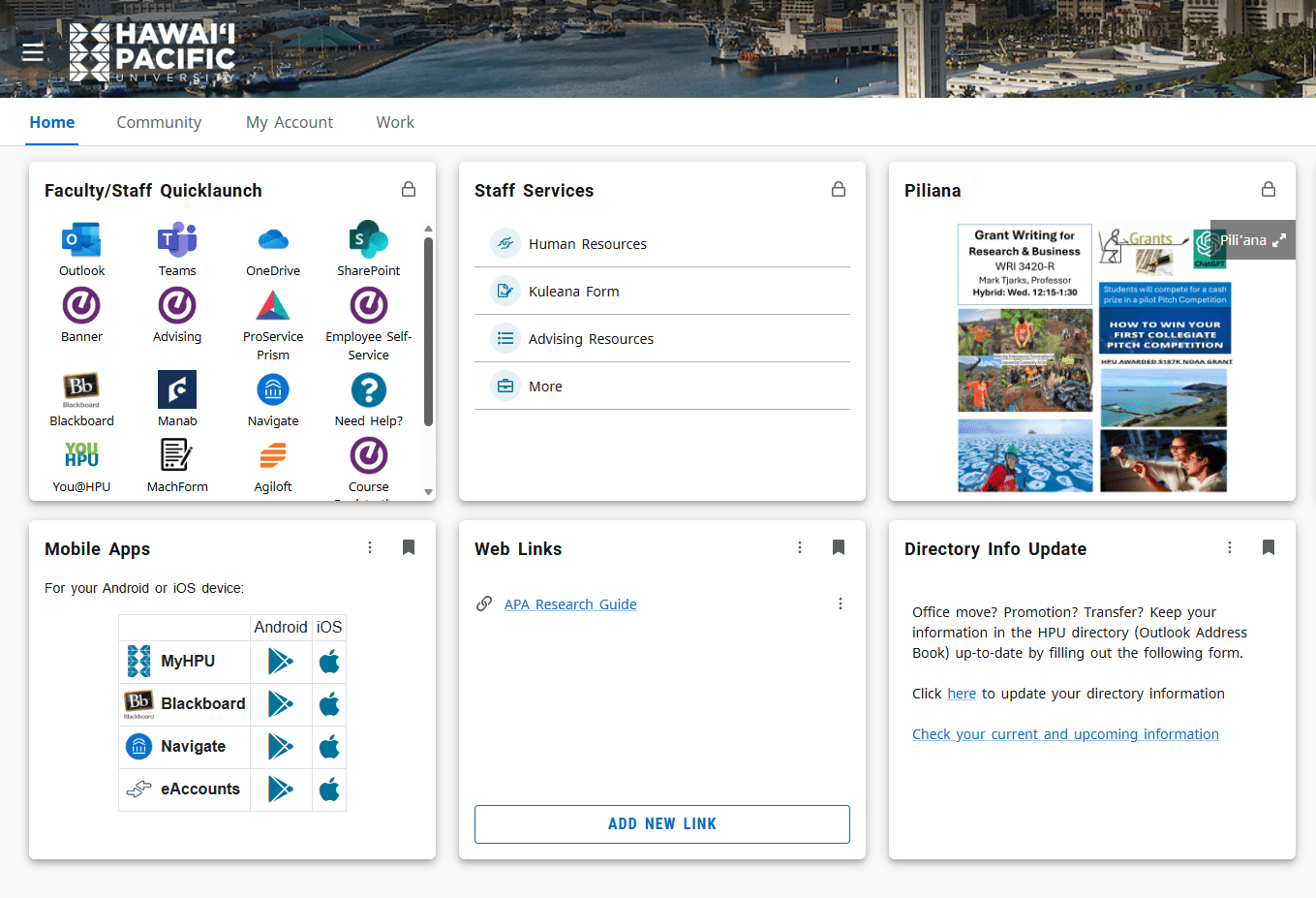Click Quicklaunch scrollbar down arrow
Image resolution: width=1316 pixels, height=898 pixels.
click(x=428, y=492)
